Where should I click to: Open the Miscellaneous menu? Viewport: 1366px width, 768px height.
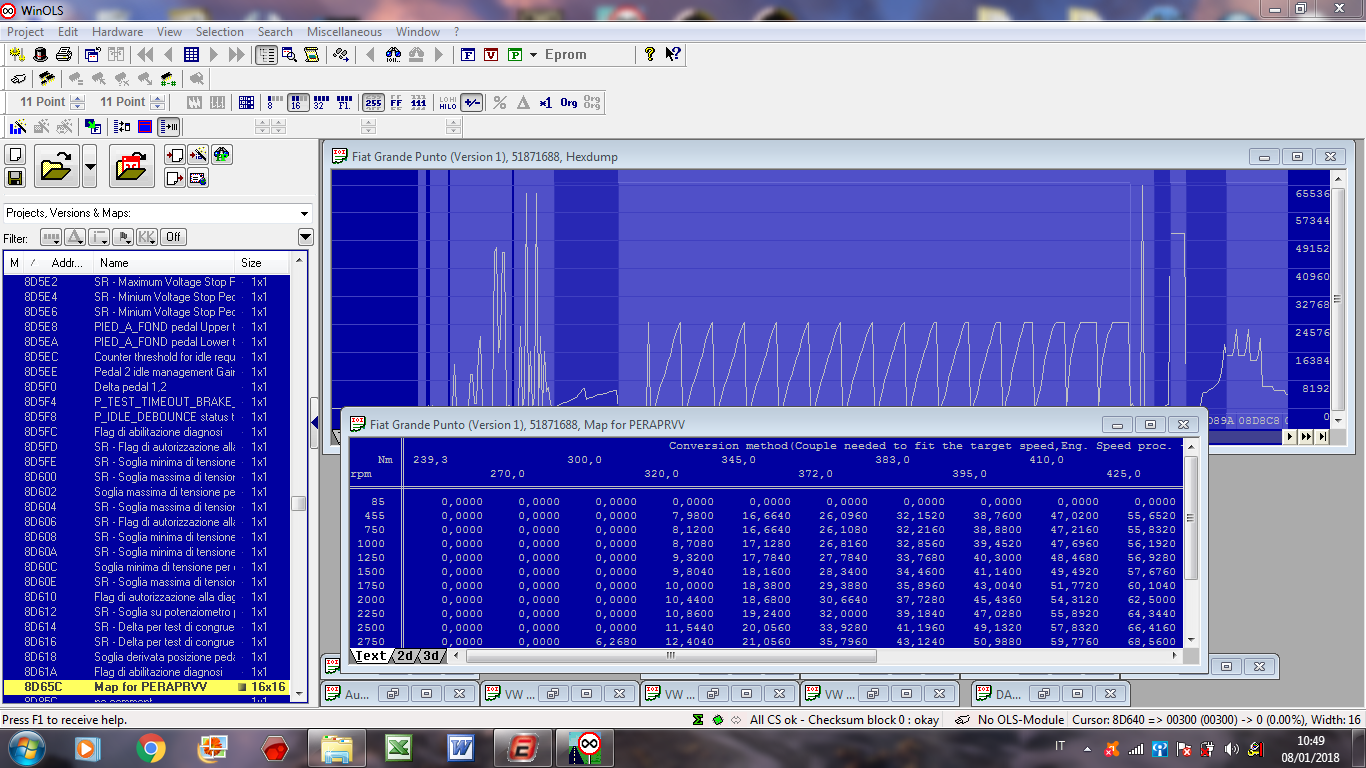(x=346, y=32)
